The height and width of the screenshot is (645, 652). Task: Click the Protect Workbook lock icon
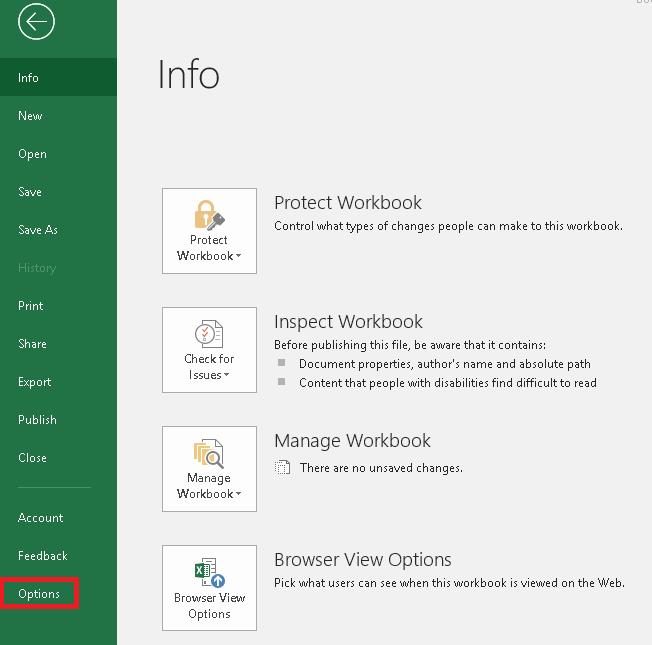click(209, 215)
